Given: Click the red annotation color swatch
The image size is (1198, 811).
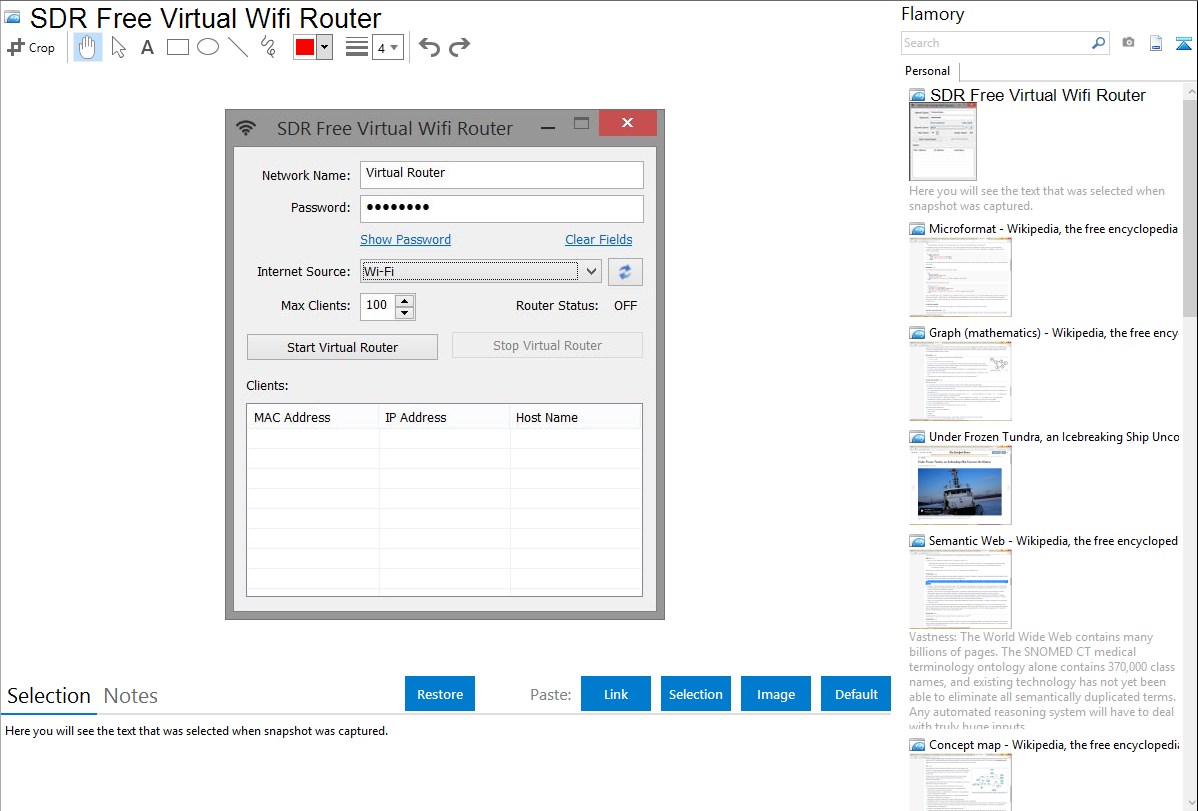Looking at the screenshot, I should (305, 47).
